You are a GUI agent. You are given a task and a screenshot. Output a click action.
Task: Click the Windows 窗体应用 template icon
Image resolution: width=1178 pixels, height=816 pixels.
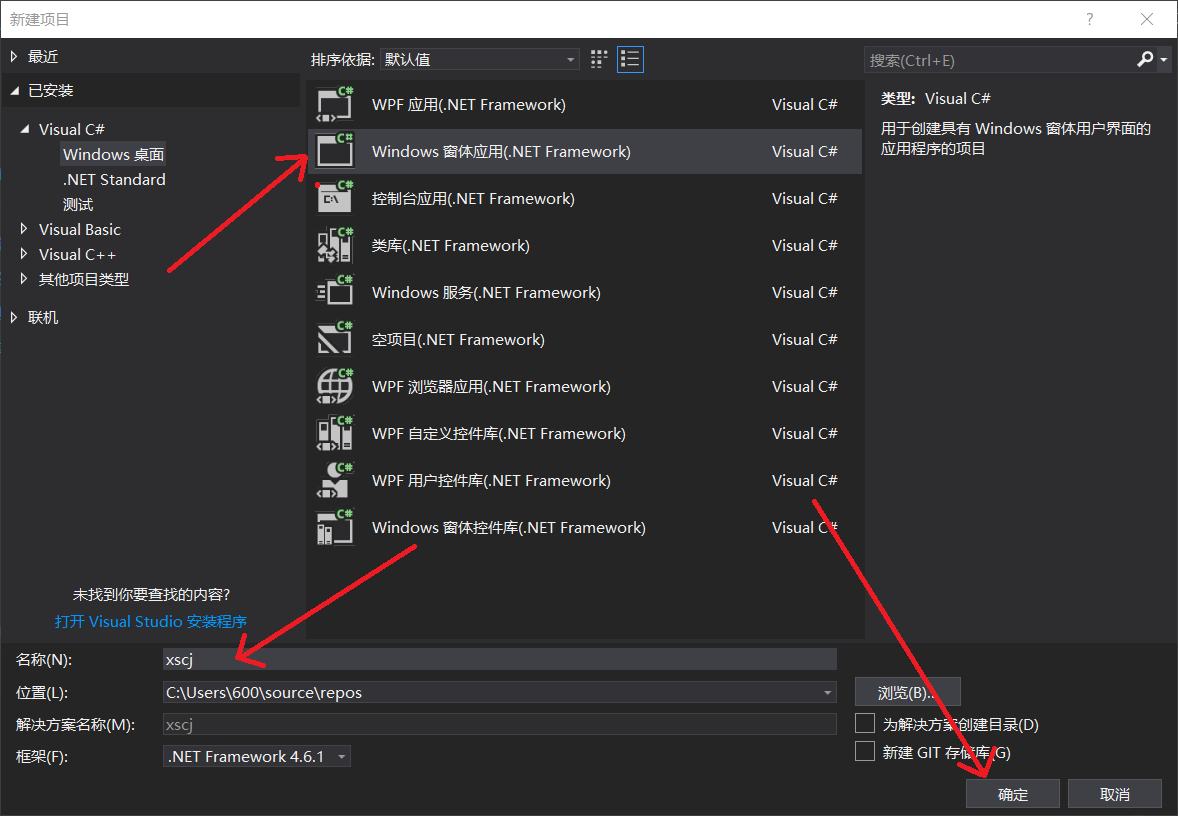pyautogui.click(x=335, y=151)
